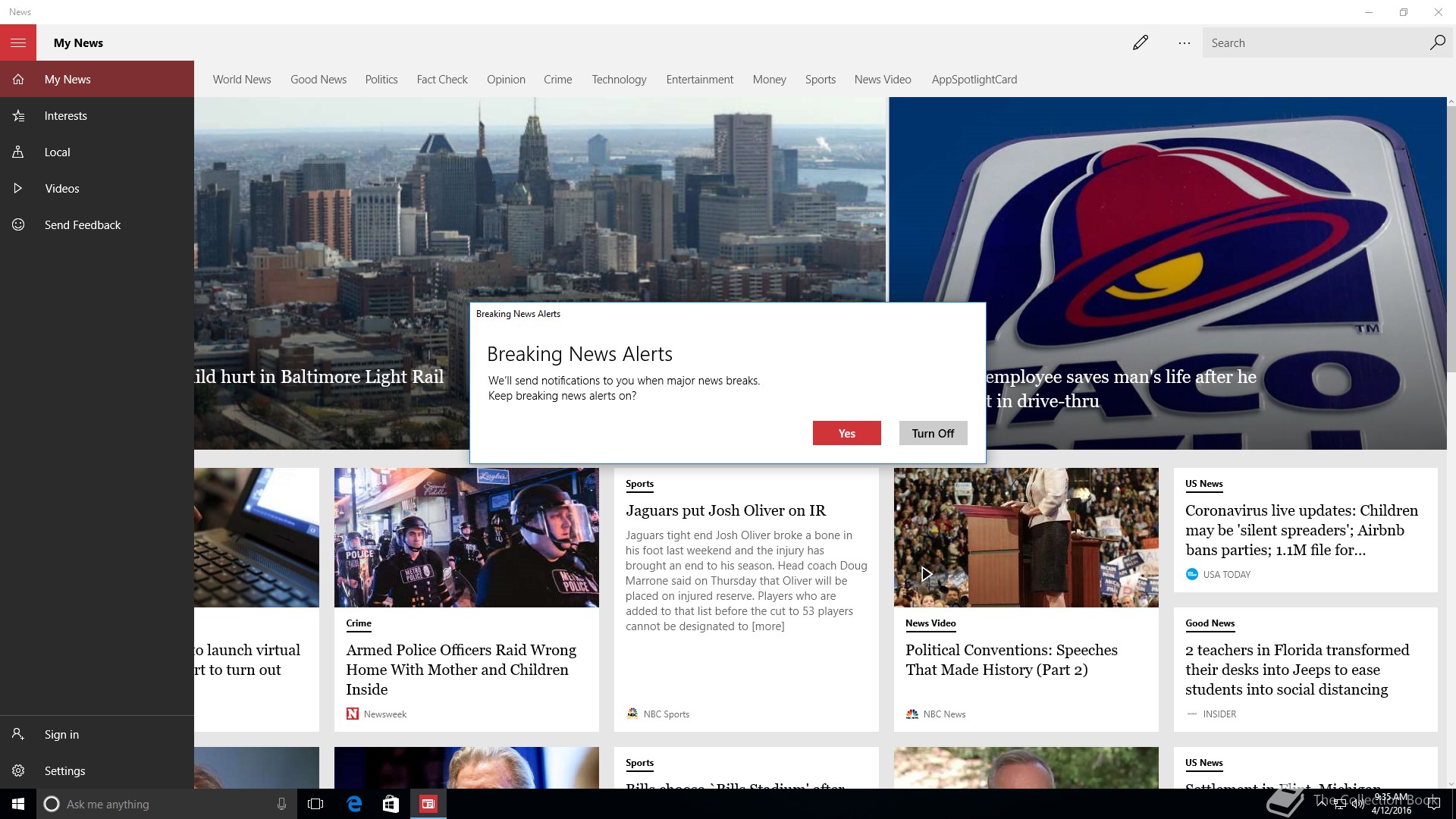The image size is (1456, 819).
Task: Switch to the Technology tab
Action: click(619, 79)
